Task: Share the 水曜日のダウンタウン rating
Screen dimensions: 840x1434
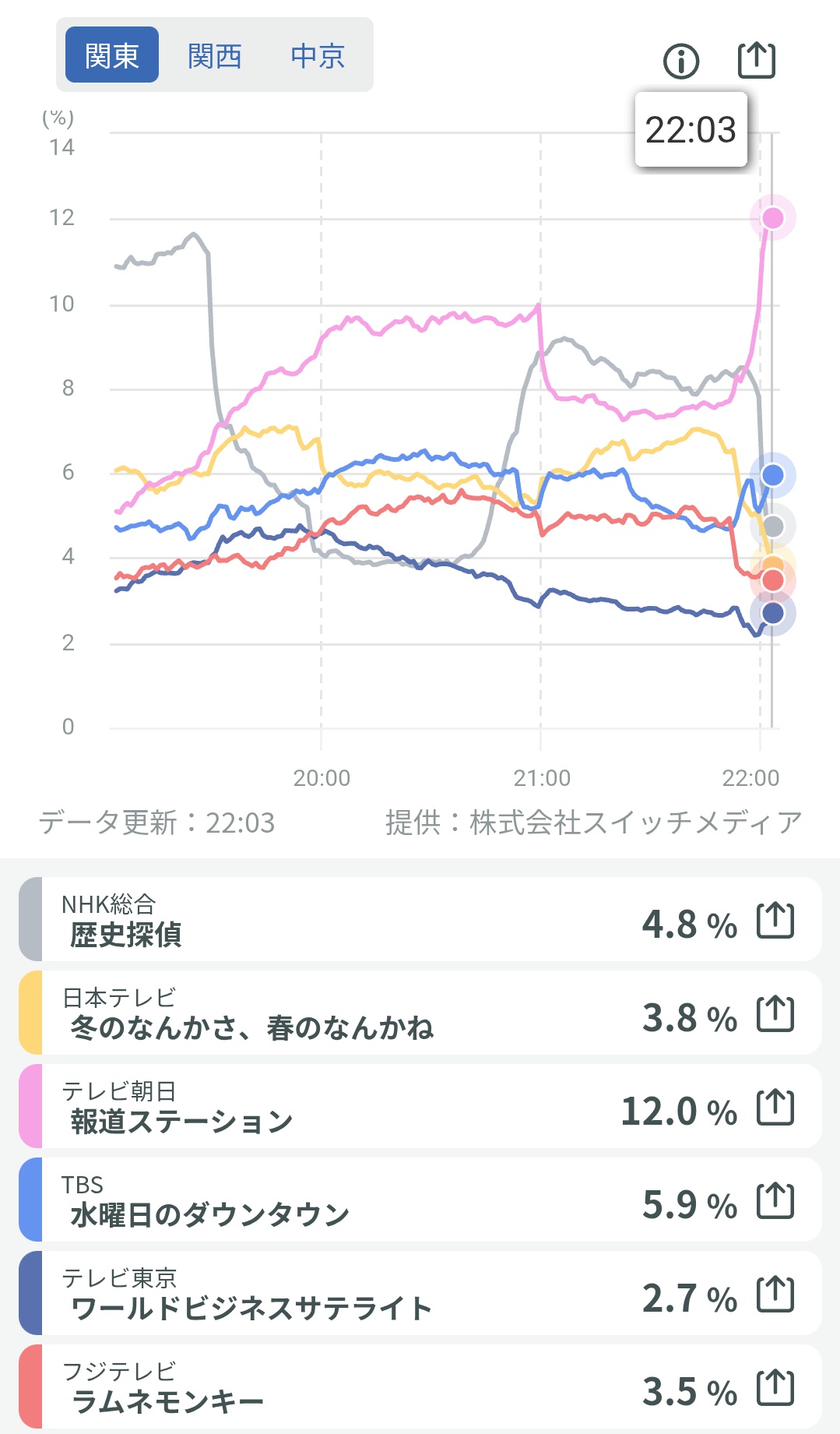Action: click(775, 1200)
